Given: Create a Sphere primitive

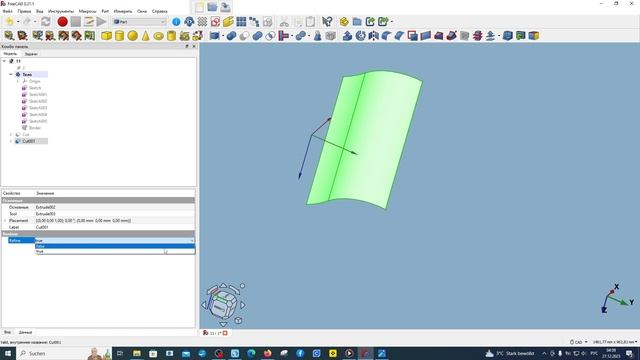Looking at the screenshot, I should (x=132, y=36).
